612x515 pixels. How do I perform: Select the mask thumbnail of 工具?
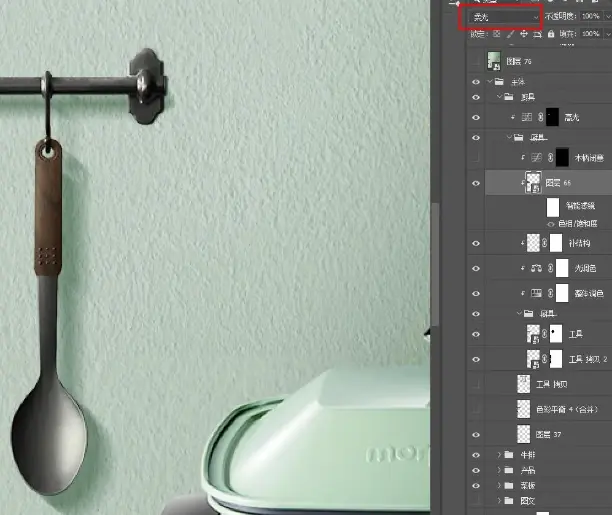coord(556,334)
